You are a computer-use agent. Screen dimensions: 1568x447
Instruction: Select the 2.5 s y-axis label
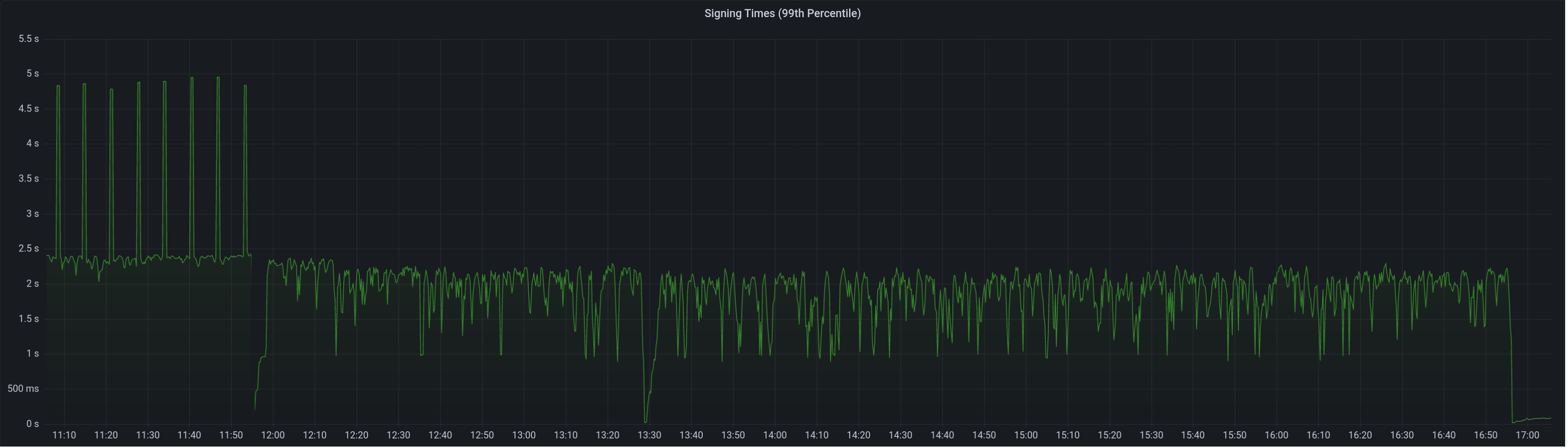coord(29,249)
